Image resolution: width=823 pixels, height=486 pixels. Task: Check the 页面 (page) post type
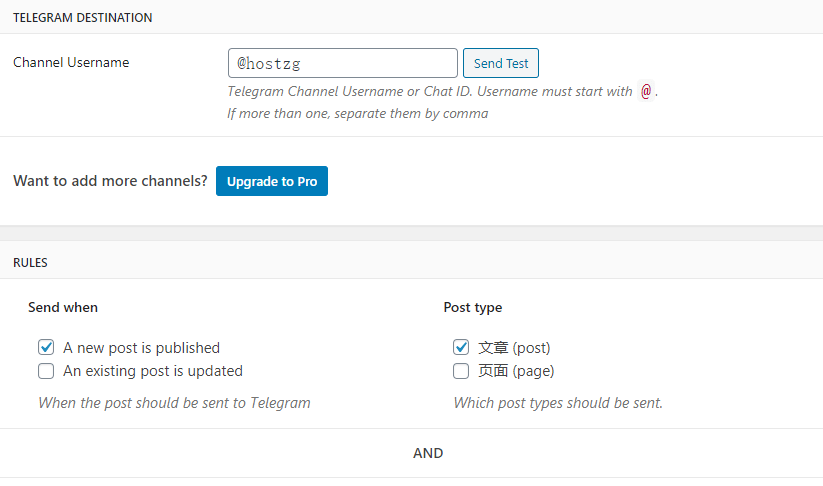461,371
